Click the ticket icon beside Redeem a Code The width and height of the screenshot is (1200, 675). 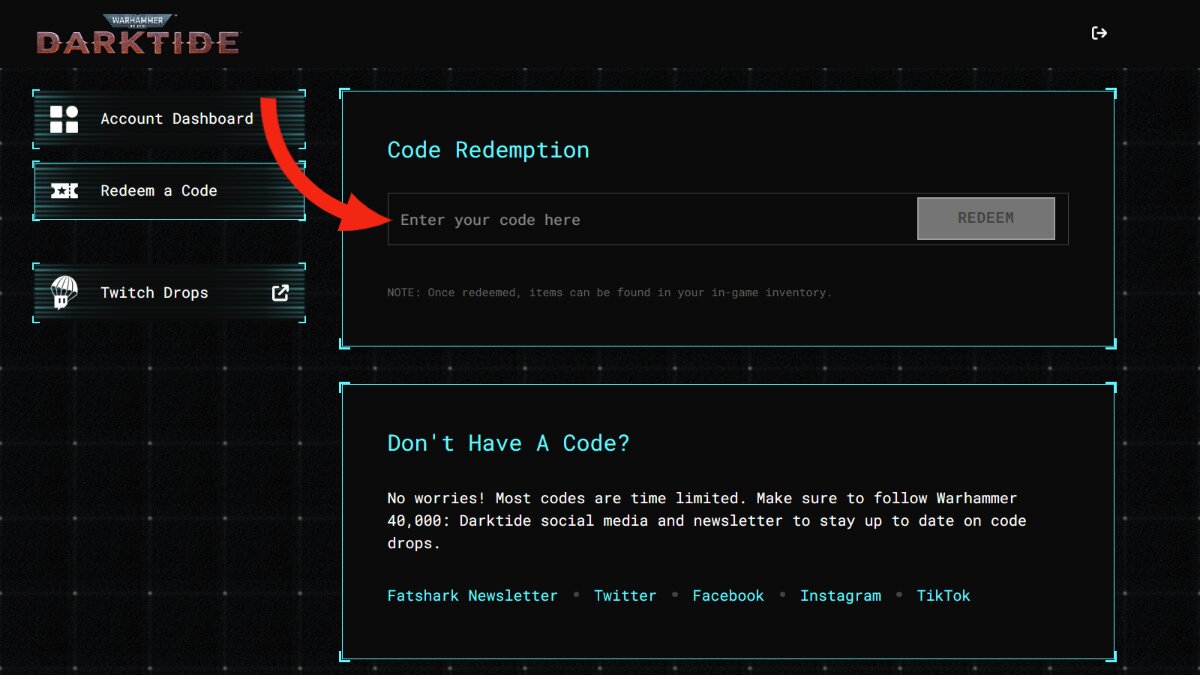[x=64, y=191]
